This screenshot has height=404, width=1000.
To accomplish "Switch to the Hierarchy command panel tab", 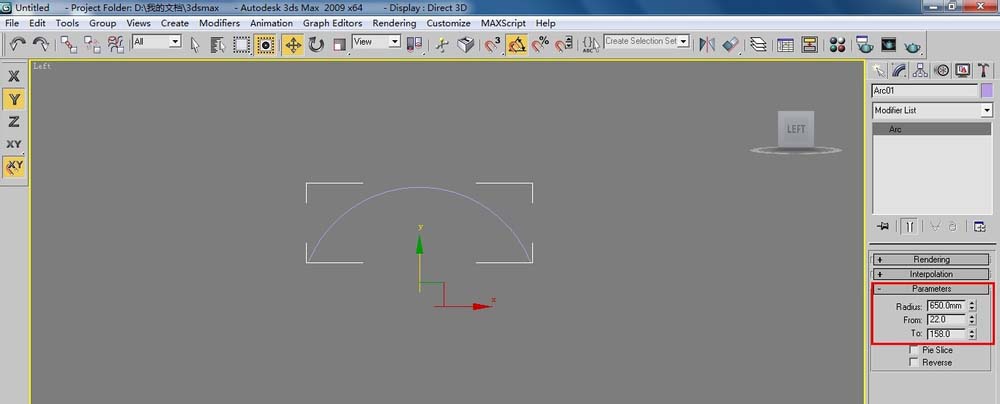I will [920, 70].
